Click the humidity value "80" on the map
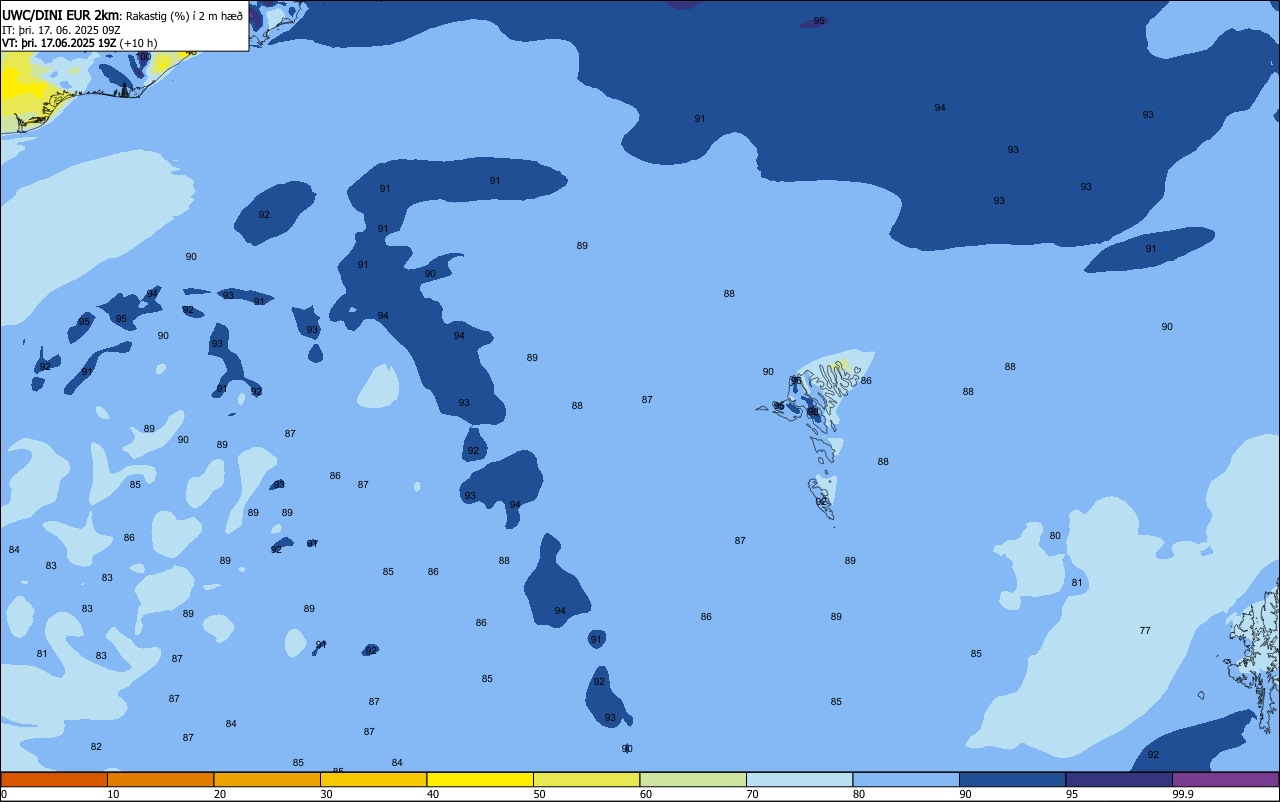The image size is (1280, 802). [1055, 536]
